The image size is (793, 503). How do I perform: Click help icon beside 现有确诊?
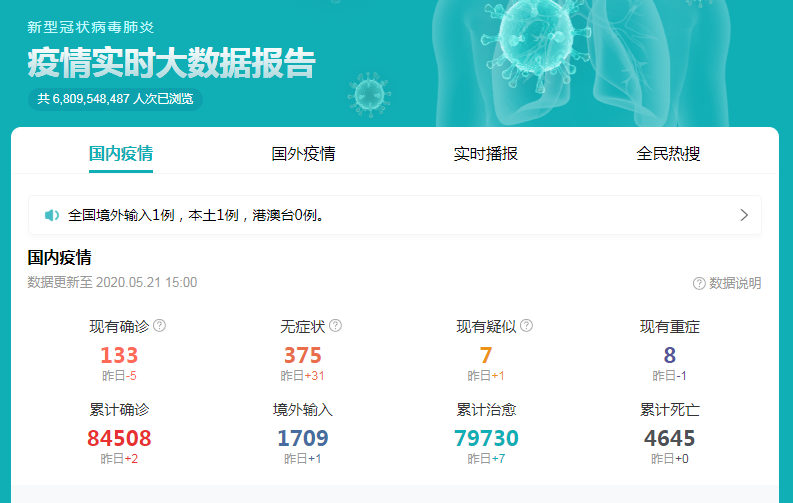(160, 326)
